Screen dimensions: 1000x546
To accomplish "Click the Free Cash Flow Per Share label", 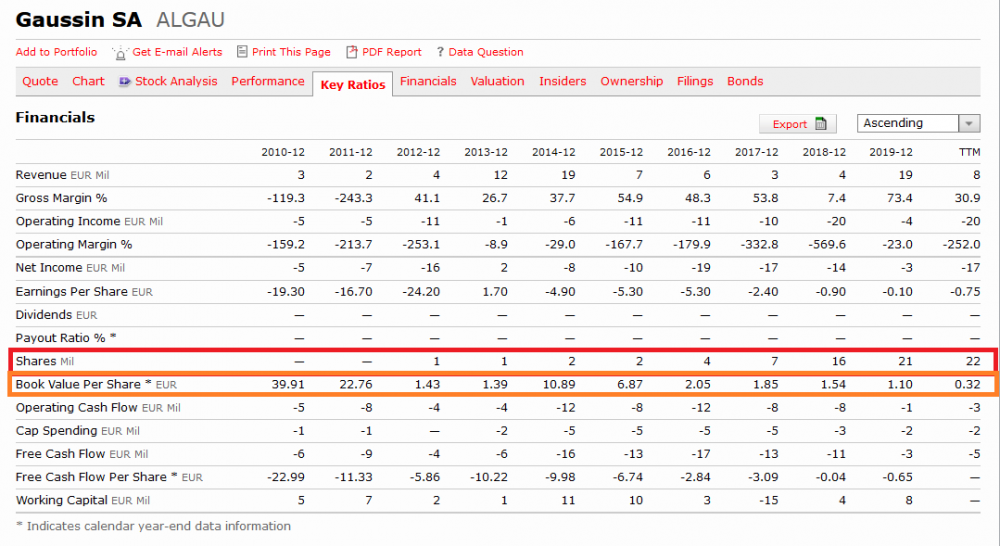I will point(109,476).
